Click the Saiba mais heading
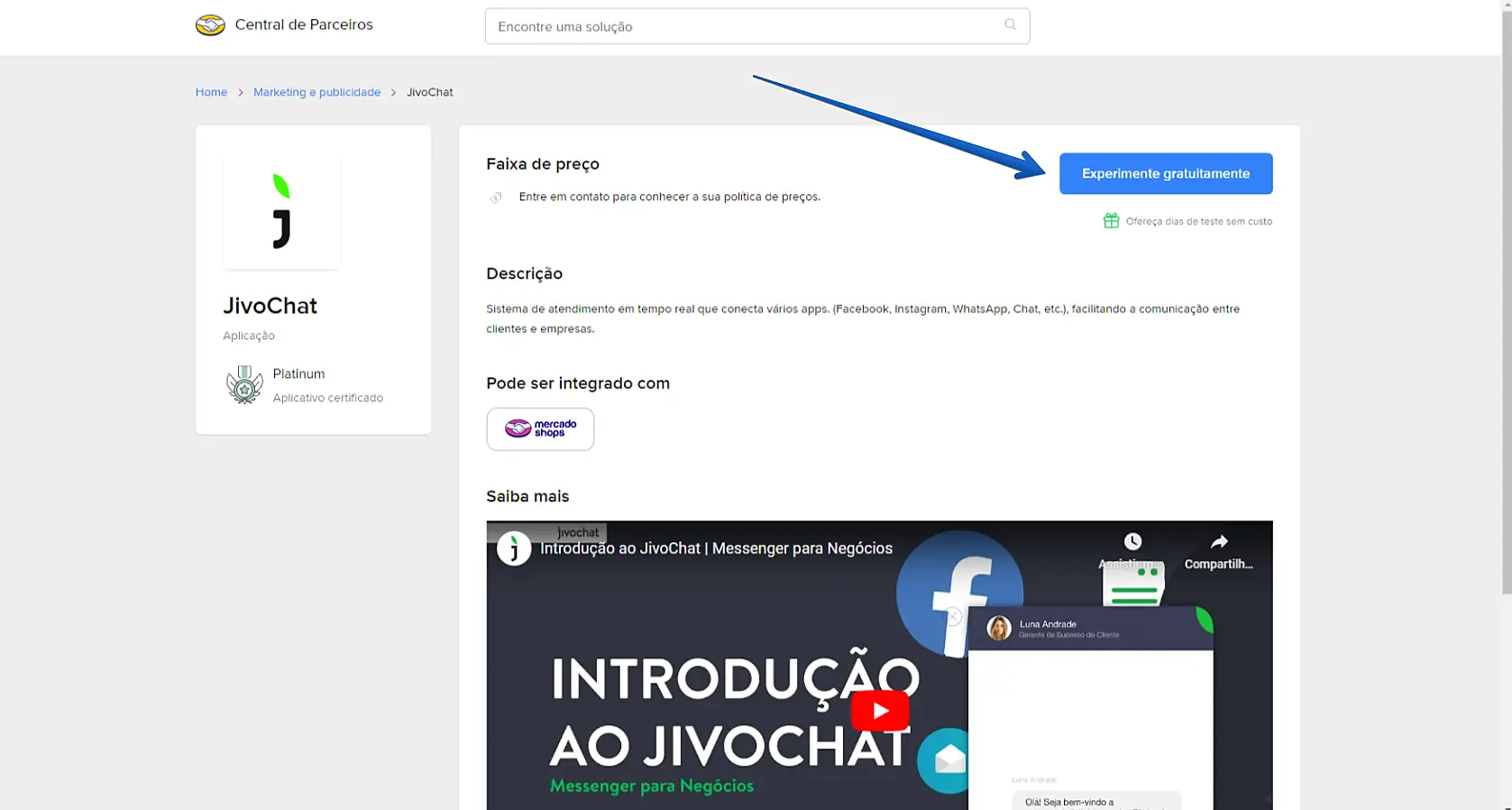This screenshot has height=810, width=1512. (527, 496)
